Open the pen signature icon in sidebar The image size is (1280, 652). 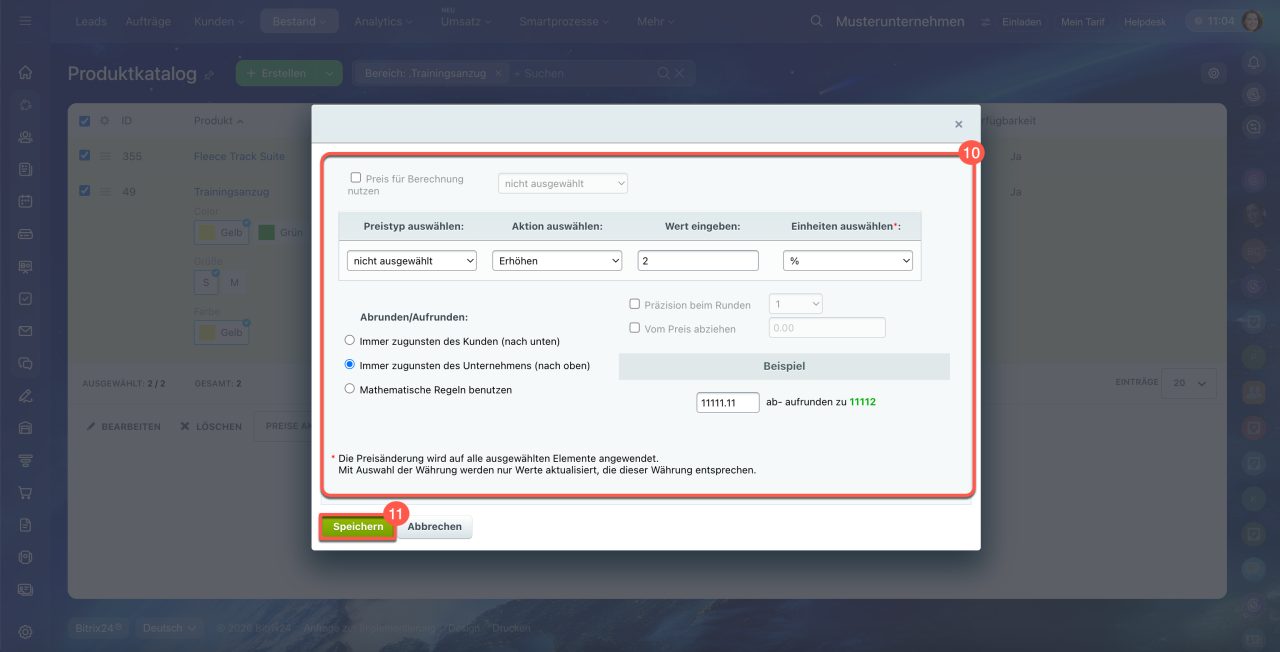(25, 395)
